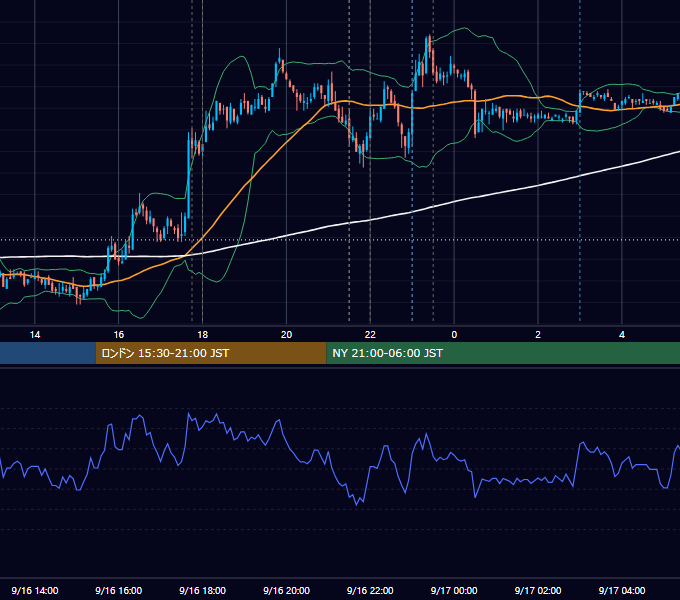Click the blue session bar before ロンドン
Image resolution: width=680 pixels, height=600 pixels.
[48, 353]
